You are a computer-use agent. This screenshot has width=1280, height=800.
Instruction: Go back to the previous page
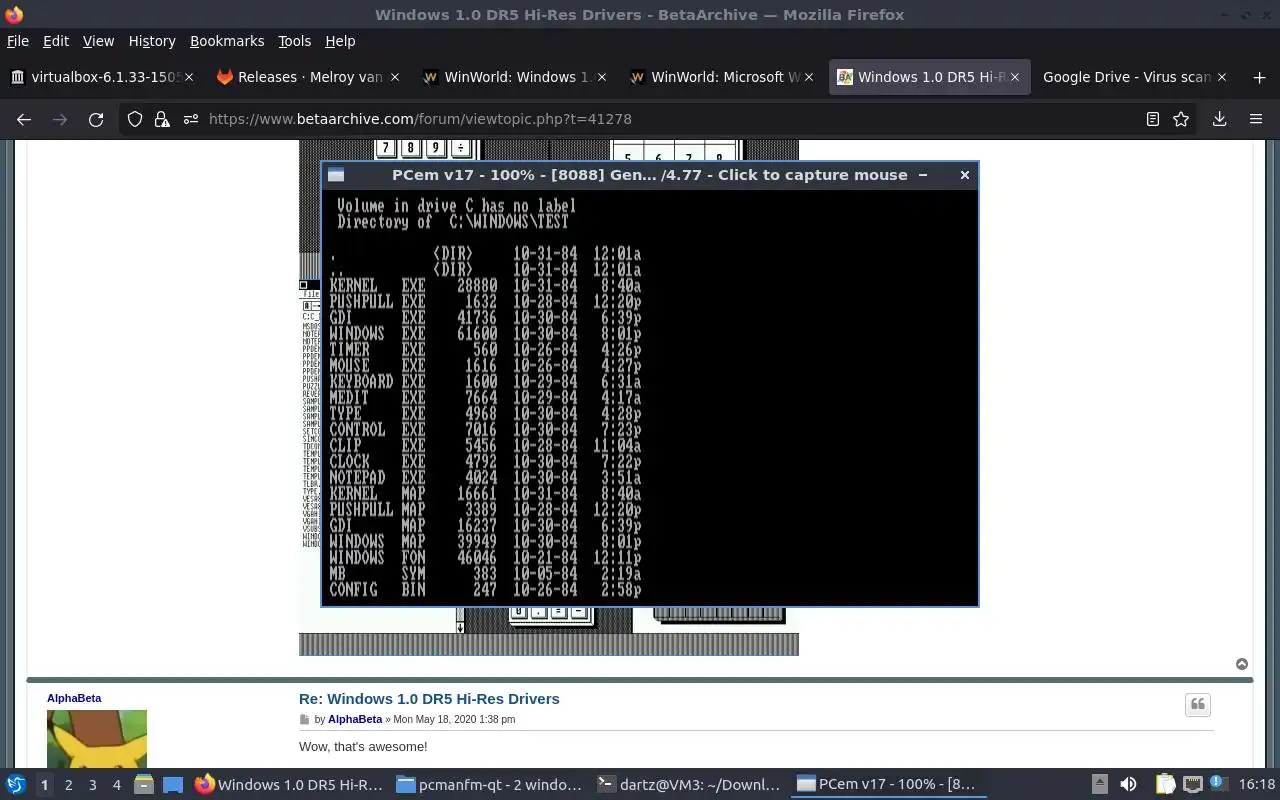tap(24, 119)
